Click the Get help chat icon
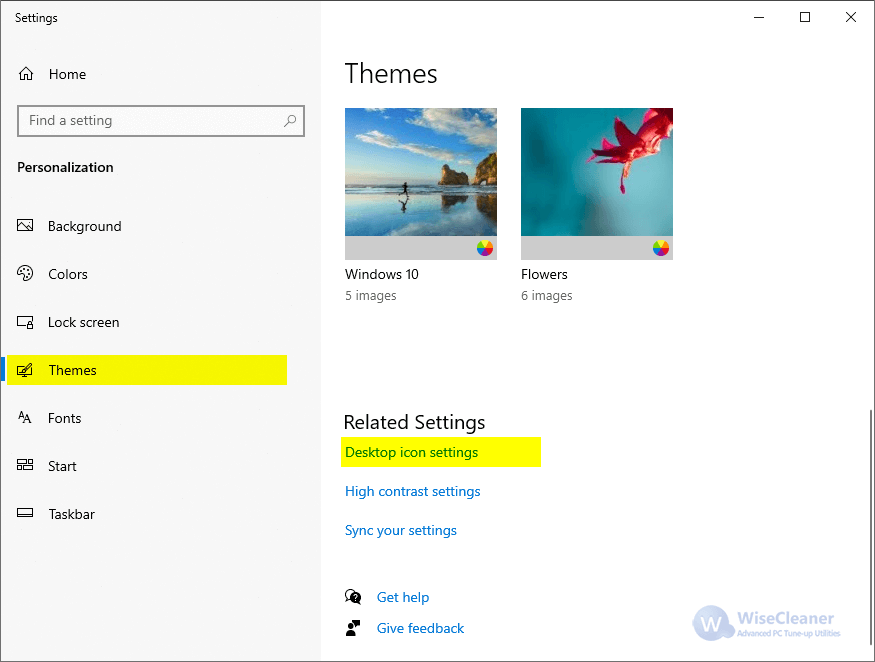875x662 pixels. click(353, 597)
